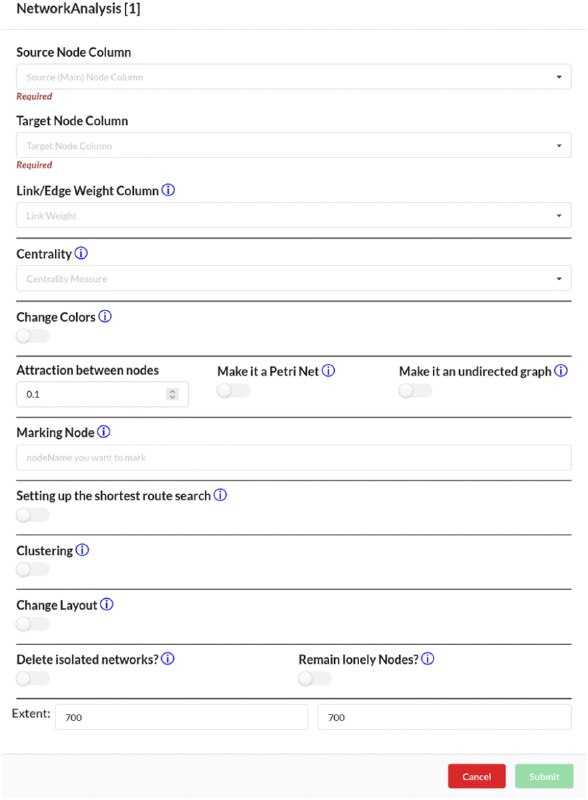The image size is (588, 800).
Task: Click the red Cancel button
Action: 477,777
